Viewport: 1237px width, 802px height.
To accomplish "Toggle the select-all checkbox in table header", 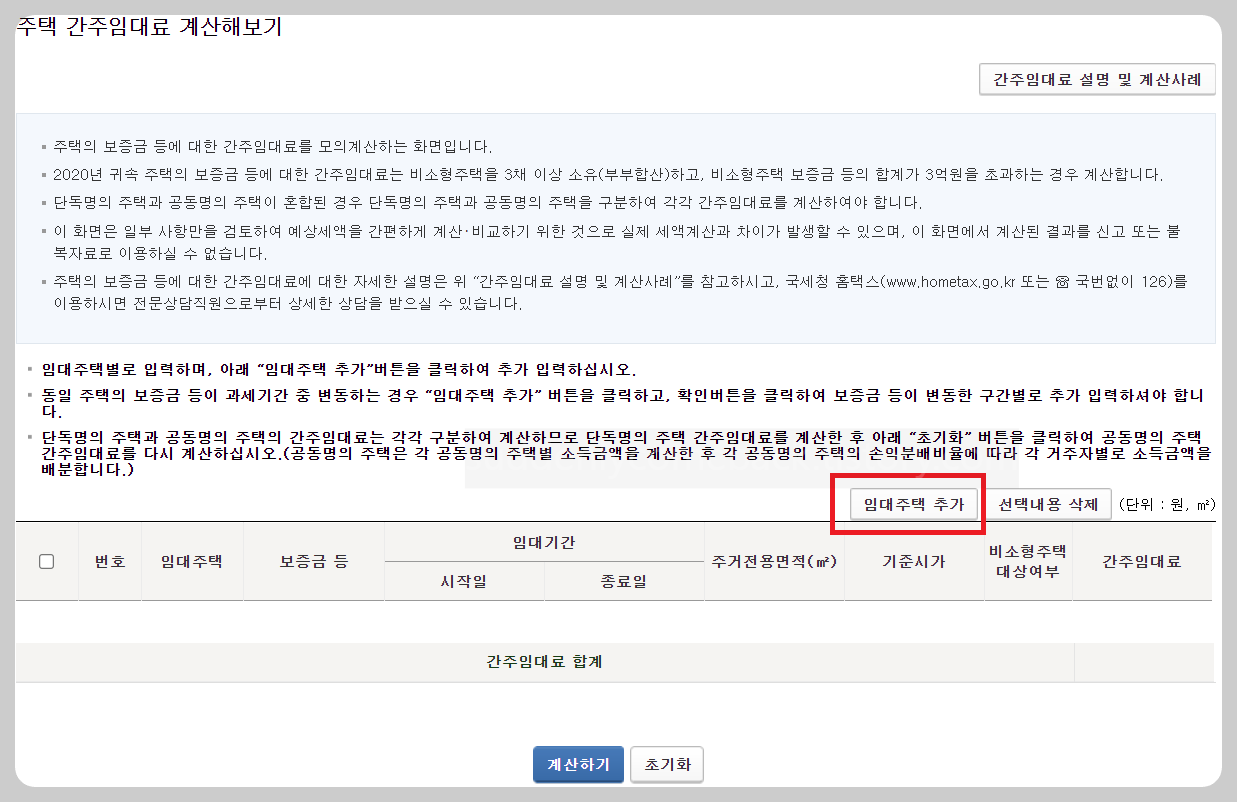I will [47, 561].
